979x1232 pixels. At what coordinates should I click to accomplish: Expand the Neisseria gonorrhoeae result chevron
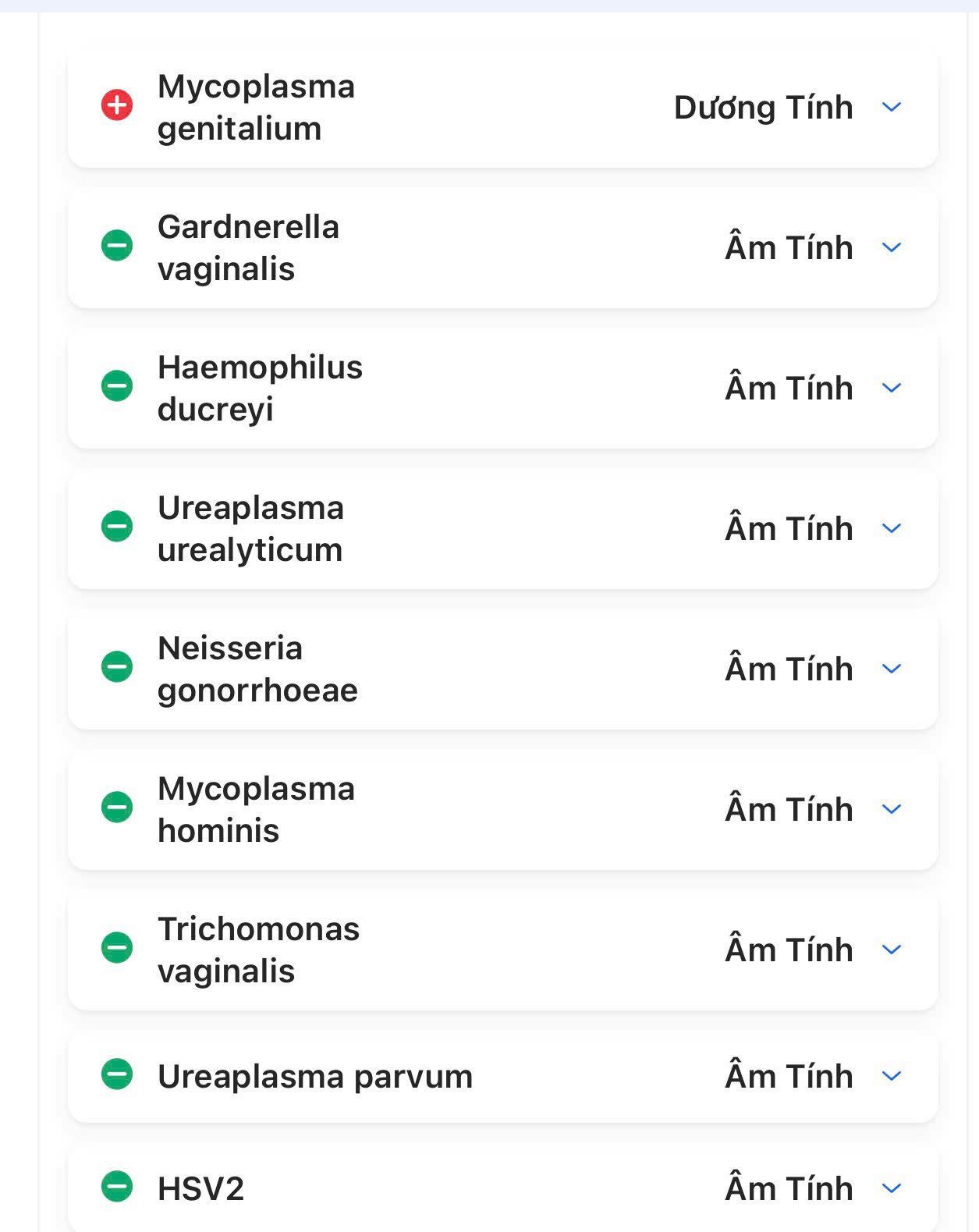[891, 669]
